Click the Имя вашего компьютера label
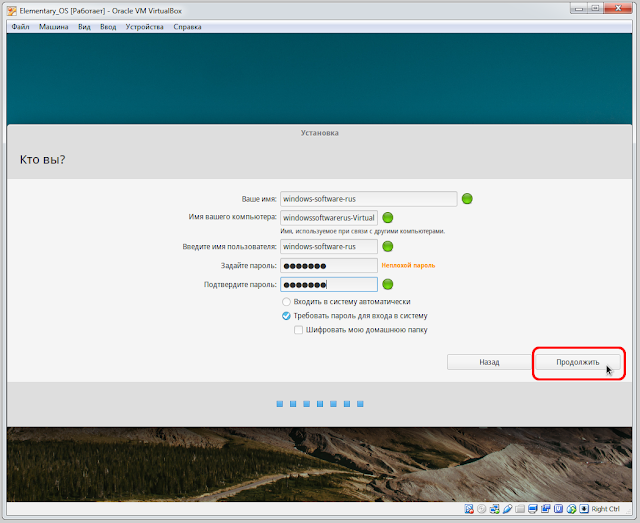Screen dimensions: 640x523 click(232, 217)
